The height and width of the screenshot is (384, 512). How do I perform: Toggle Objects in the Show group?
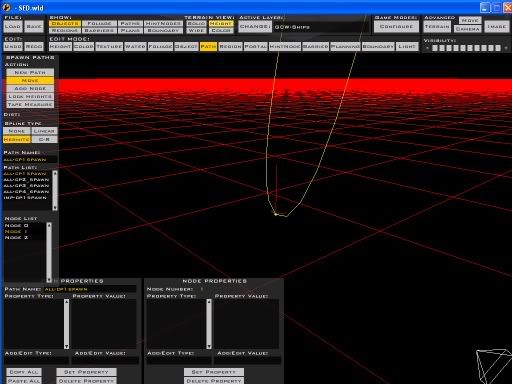coord(65,23)
